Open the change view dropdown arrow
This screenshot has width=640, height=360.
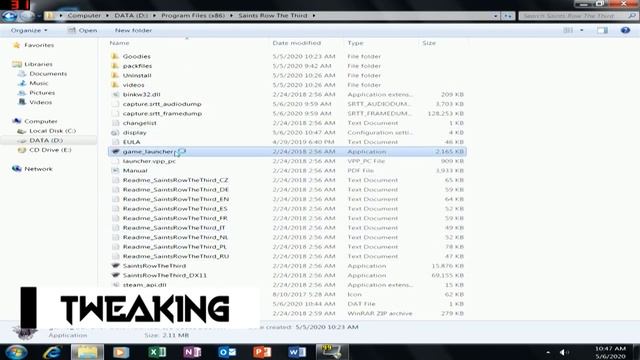[582, 30]
